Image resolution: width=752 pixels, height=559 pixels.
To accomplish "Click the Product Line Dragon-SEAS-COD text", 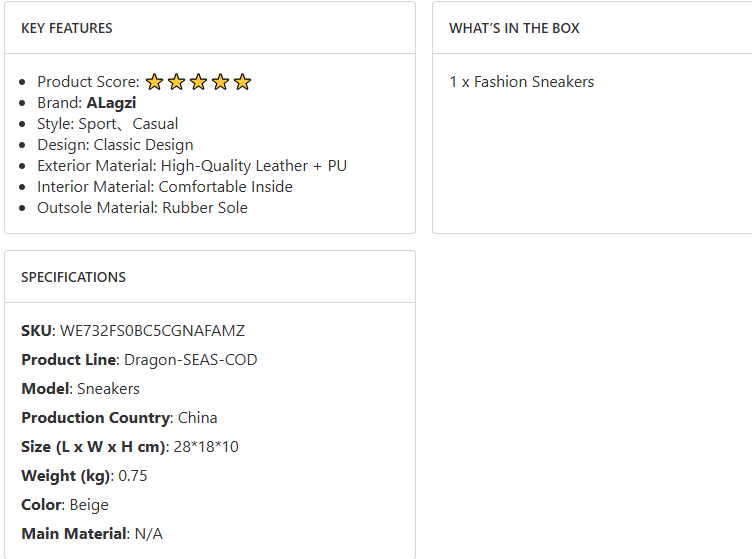I will pos(190,360).
